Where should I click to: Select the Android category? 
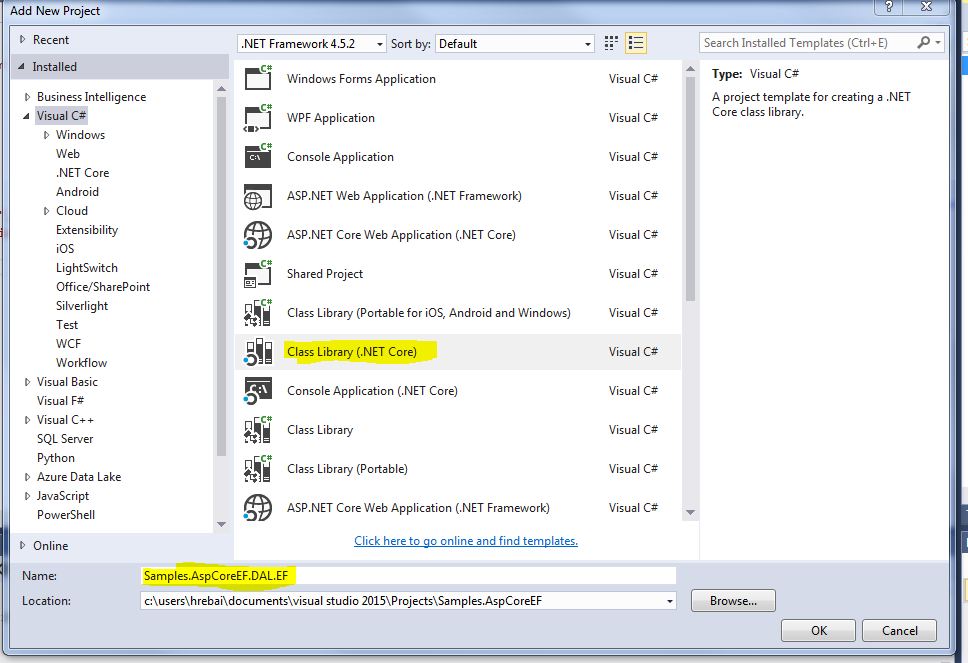77,192
